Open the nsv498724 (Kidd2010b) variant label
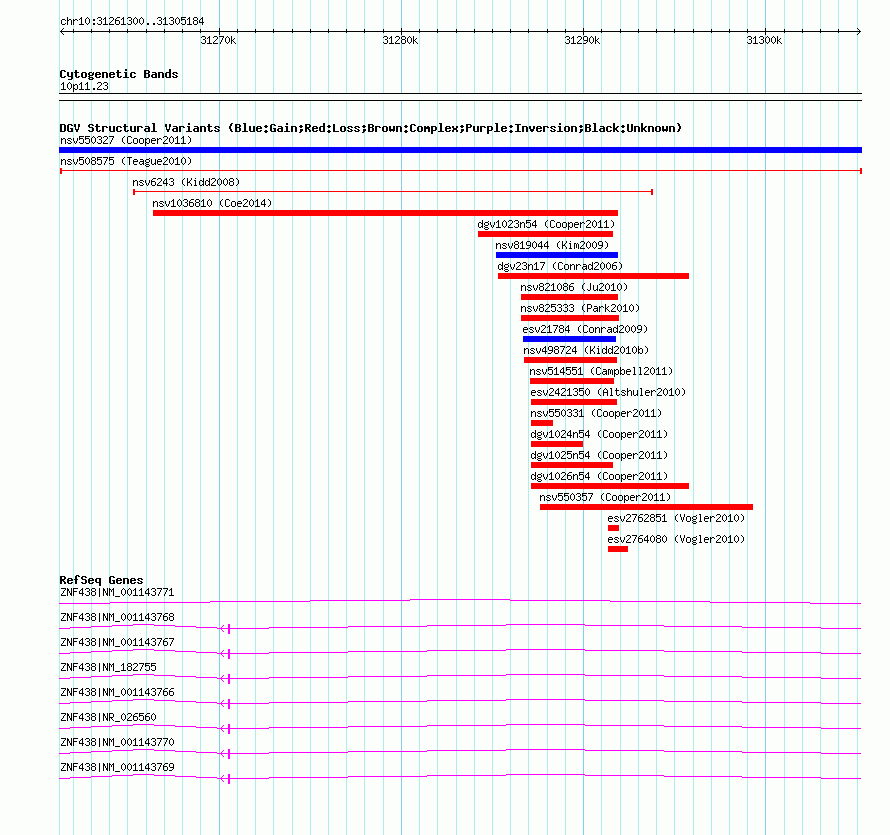 586,350
